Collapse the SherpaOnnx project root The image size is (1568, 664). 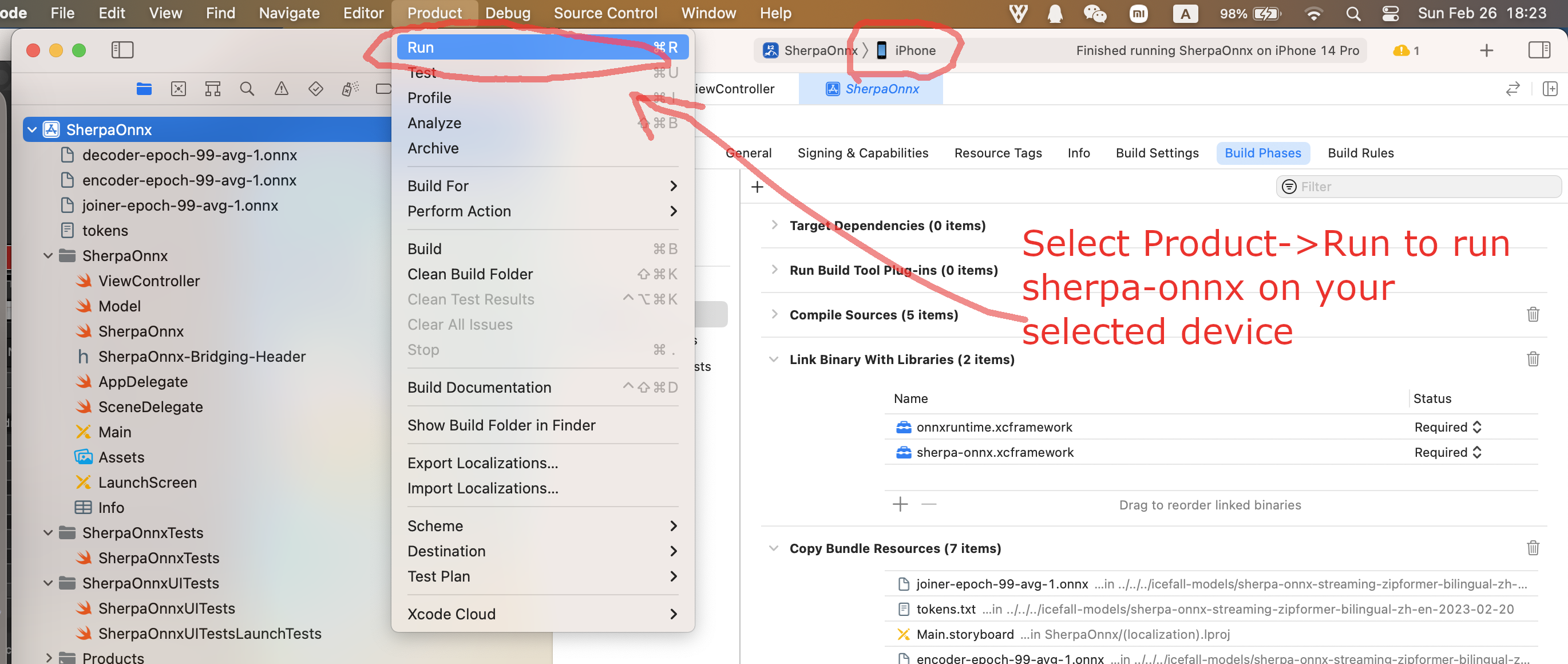pyautogui.click(x=32, y=129)
